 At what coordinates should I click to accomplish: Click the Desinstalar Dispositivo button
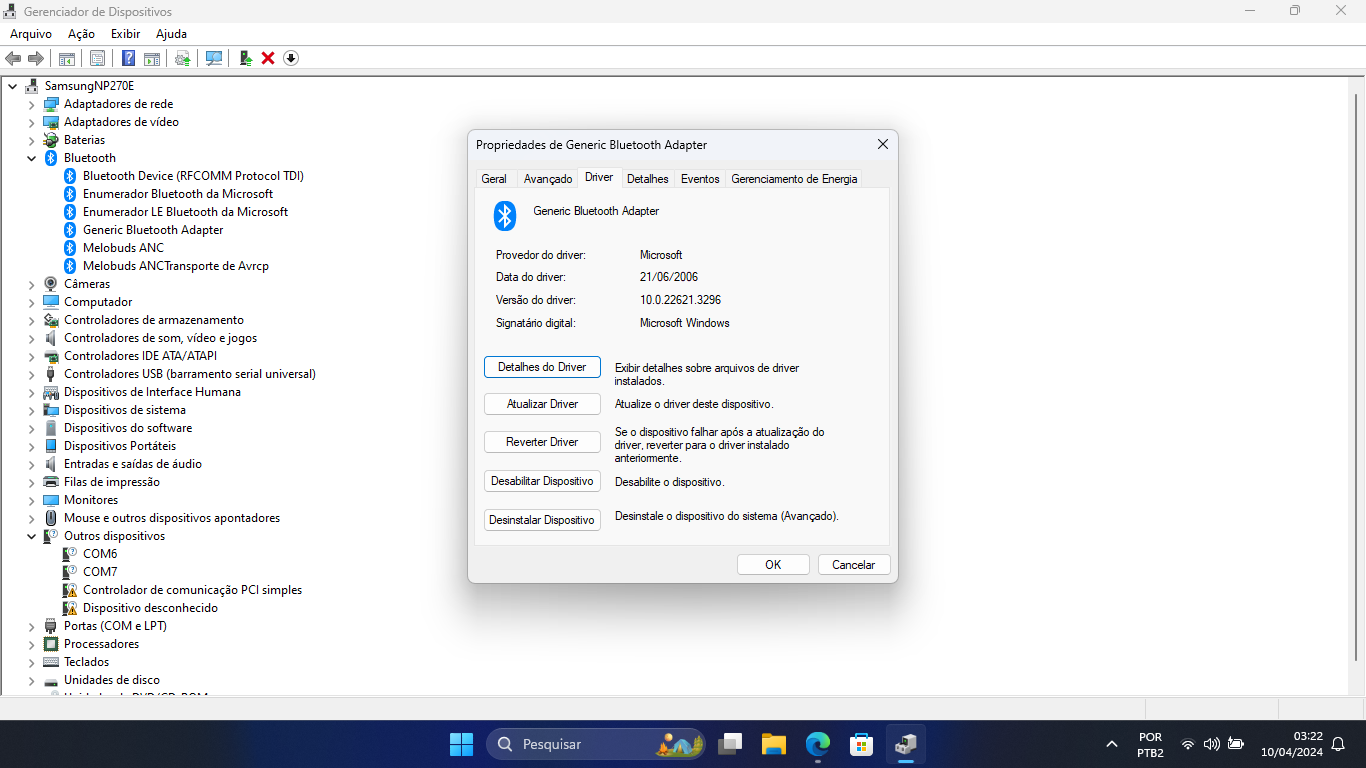(542, 520)
